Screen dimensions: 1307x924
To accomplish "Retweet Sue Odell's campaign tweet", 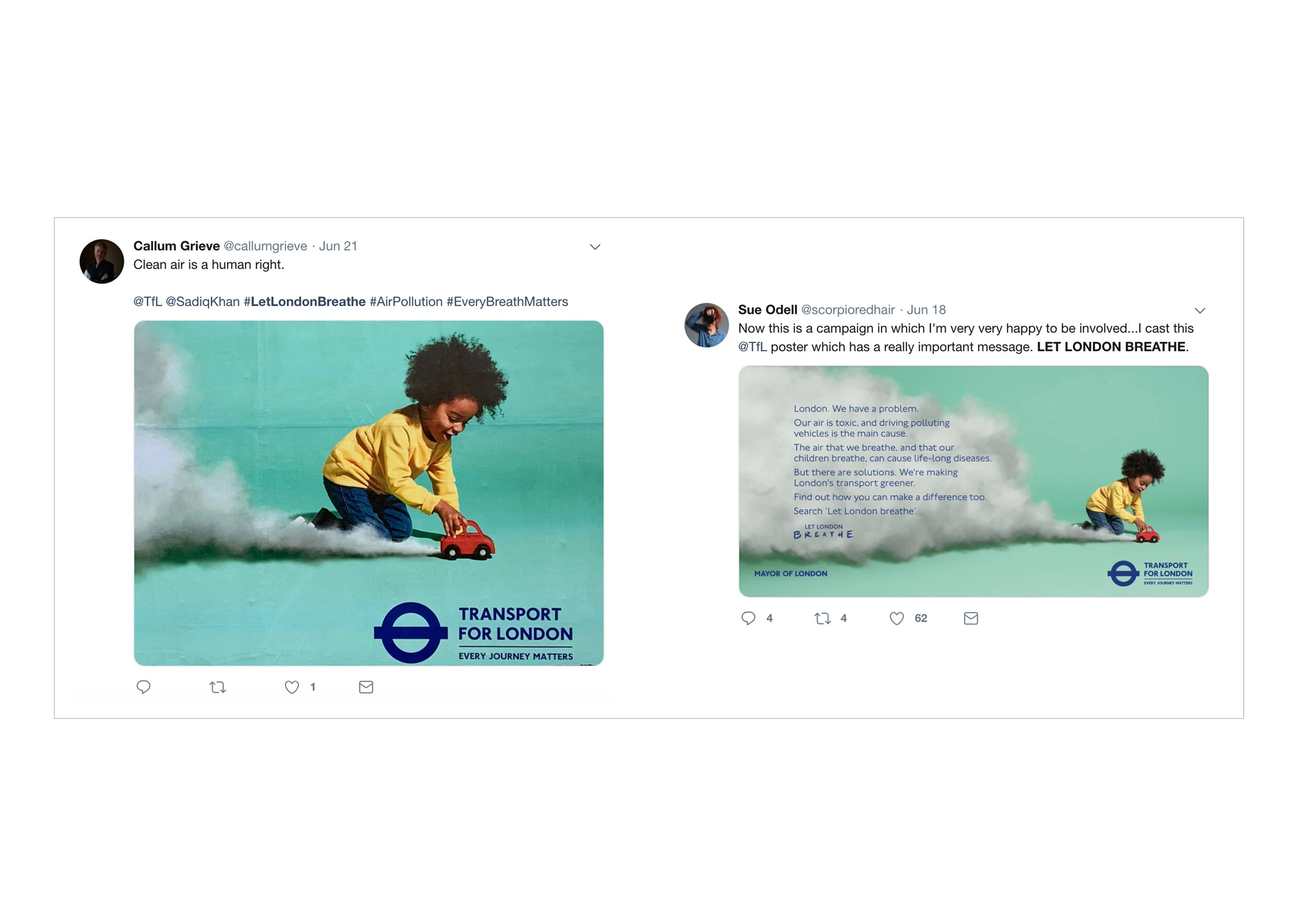I will [x=822, y=618].
